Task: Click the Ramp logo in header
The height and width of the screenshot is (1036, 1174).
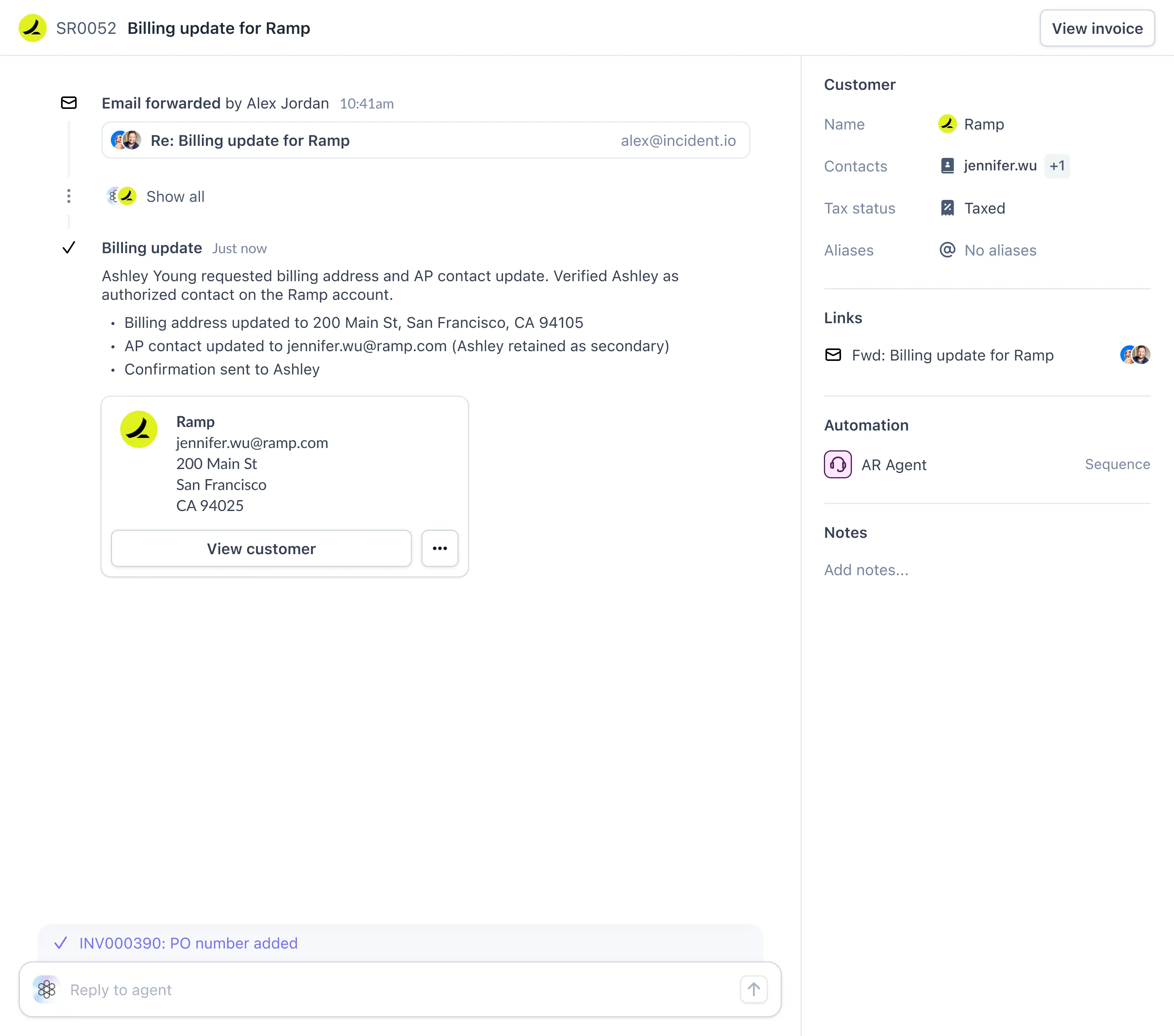Action: pyautogui.click(x=32, y=28)
